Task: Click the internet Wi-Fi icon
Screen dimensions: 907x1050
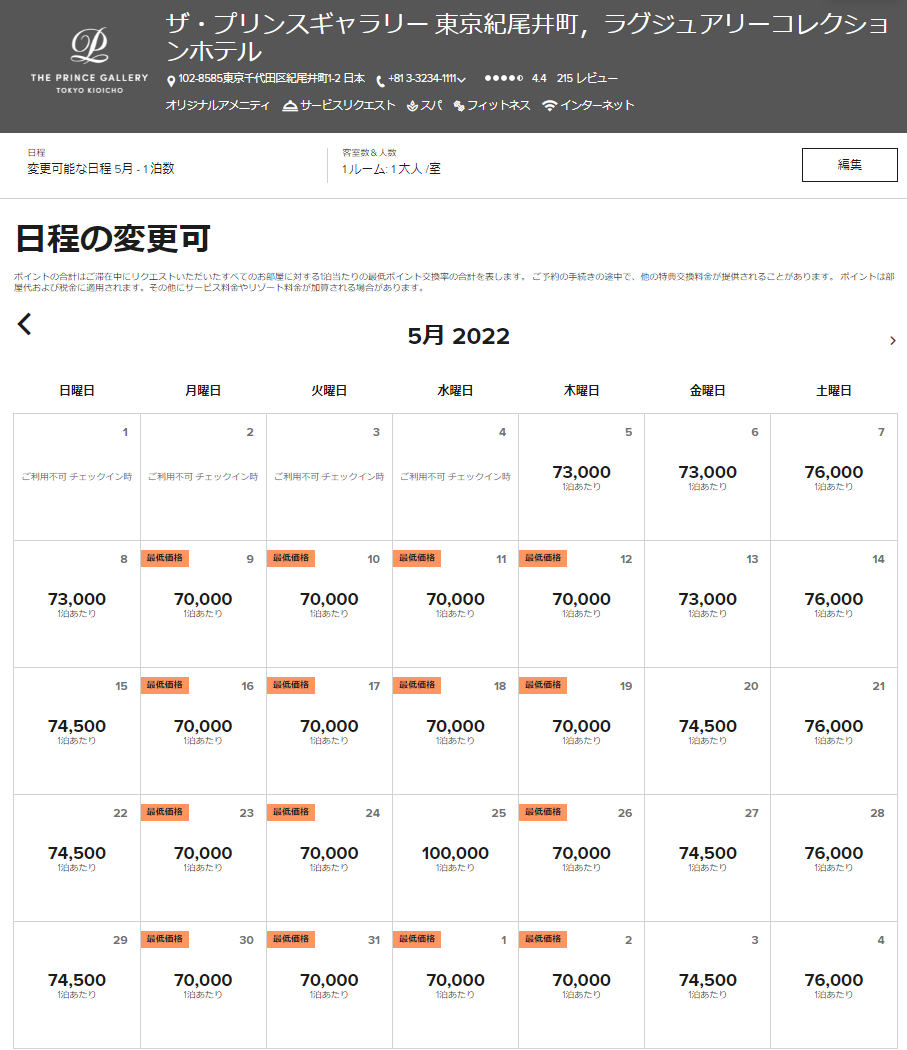Action: (549, 106)
